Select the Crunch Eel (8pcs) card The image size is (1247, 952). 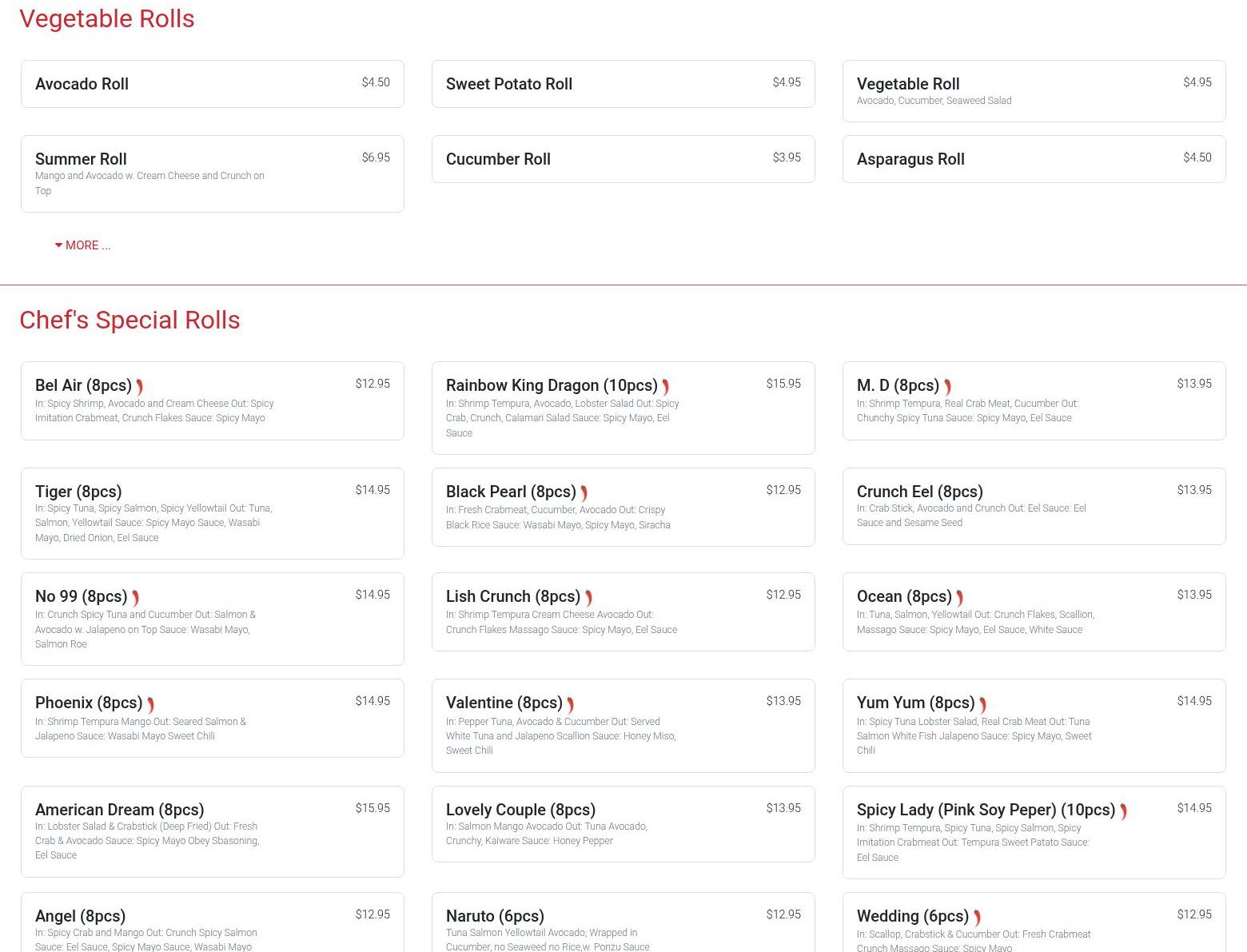pyautogui.click(x=1034, y=506)
